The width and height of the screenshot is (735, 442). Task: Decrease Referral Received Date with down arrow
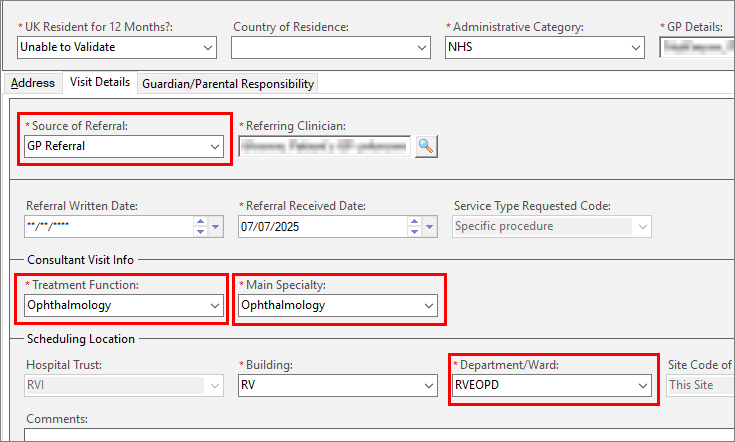[414, 231]
